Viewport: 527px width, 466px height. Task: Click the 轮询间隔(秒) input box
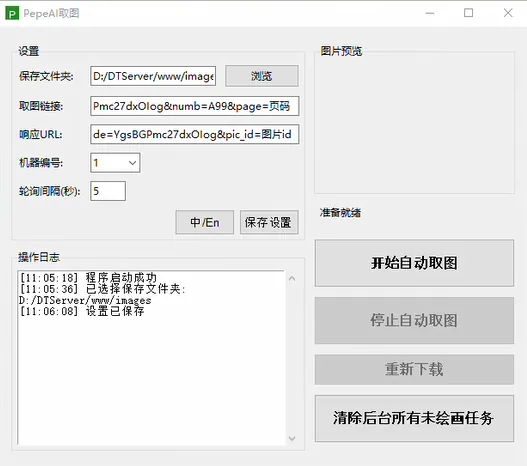(108, 191)
